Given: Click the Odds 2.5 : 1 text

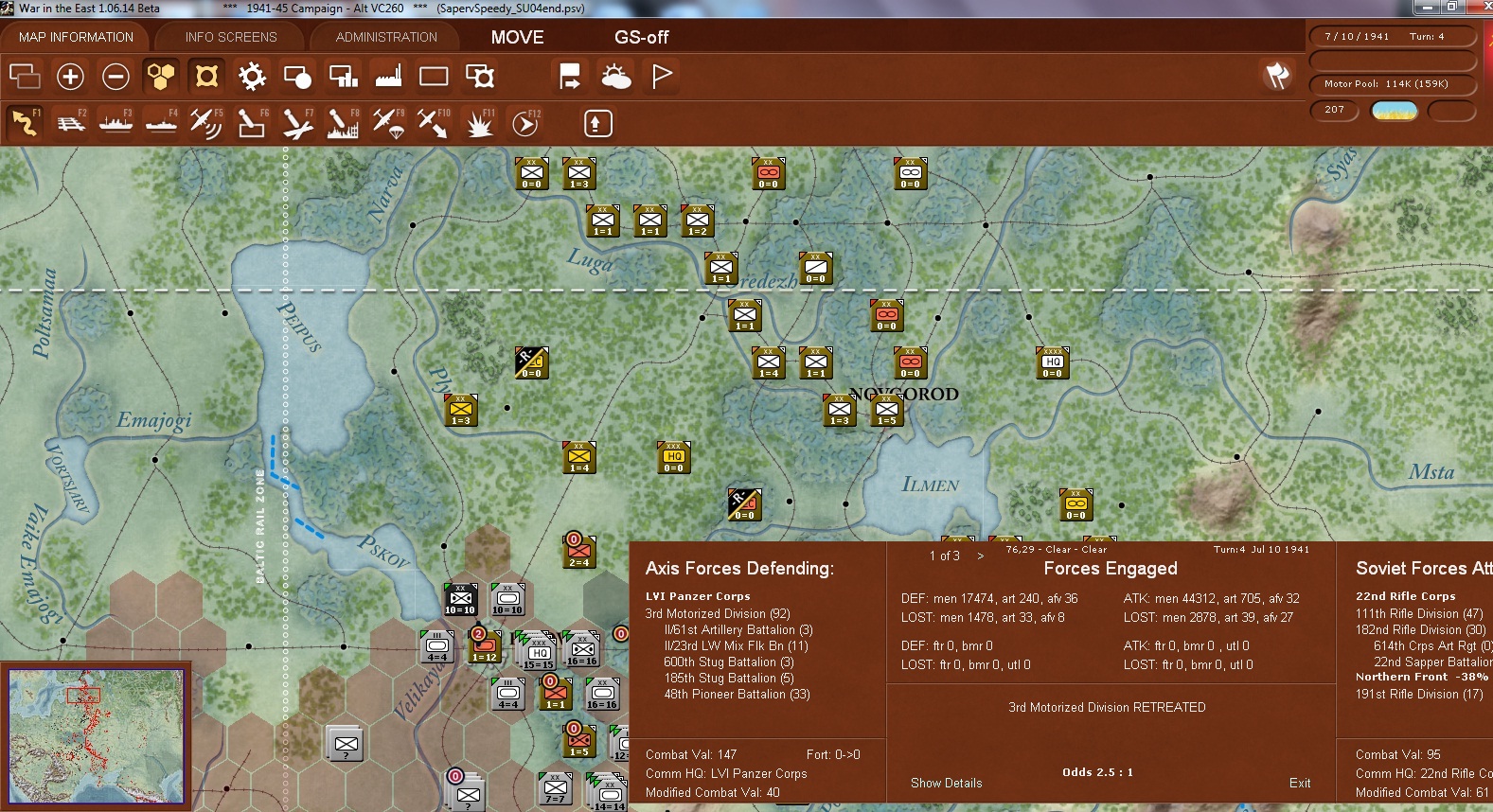Looking at the screenshot, I should click(x=1097, y=772).
